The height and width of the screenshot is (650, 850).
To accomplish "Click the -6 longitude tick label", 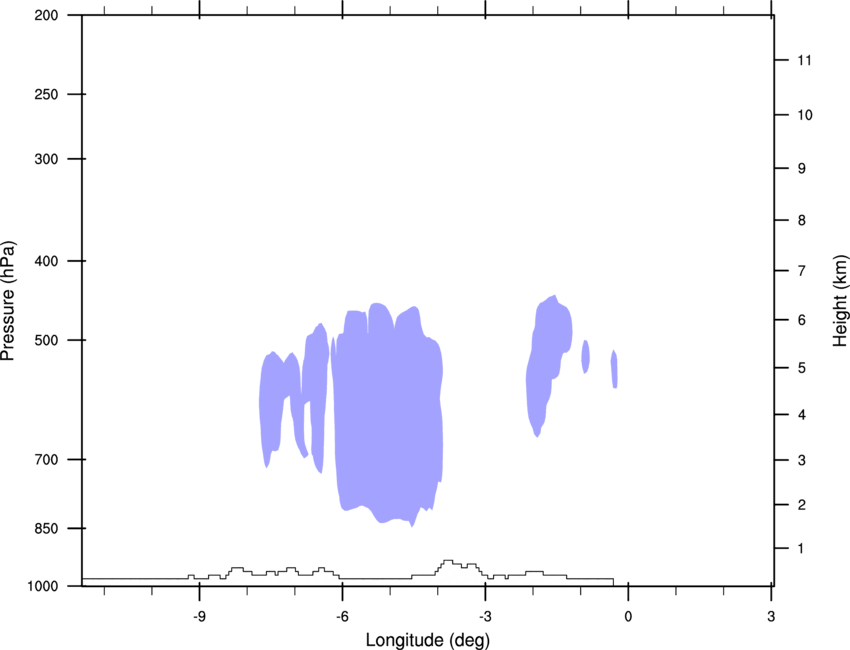I will point(342,617).
